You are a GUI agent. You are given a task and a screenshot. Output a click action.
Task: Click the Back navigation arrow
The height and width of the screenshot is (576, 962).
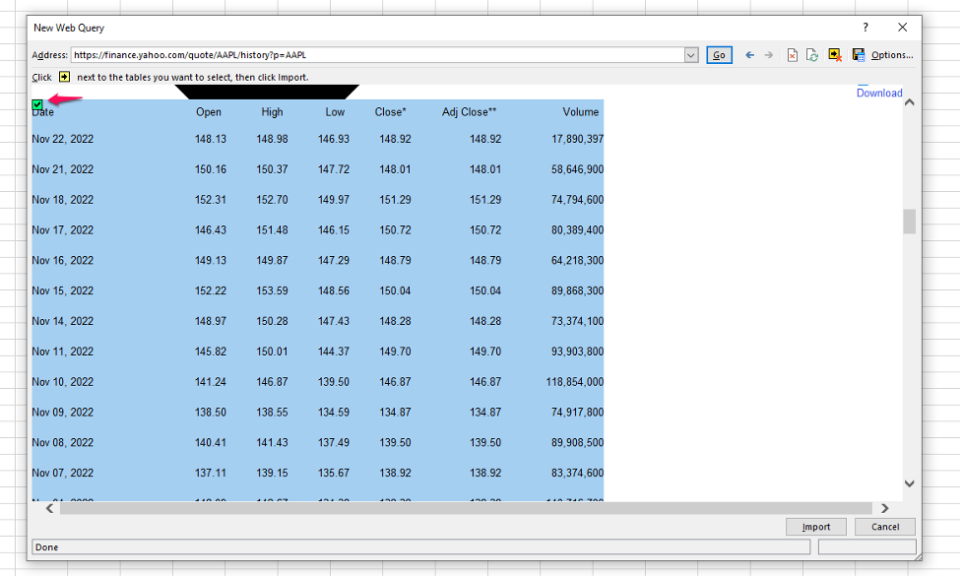point(749,55)
